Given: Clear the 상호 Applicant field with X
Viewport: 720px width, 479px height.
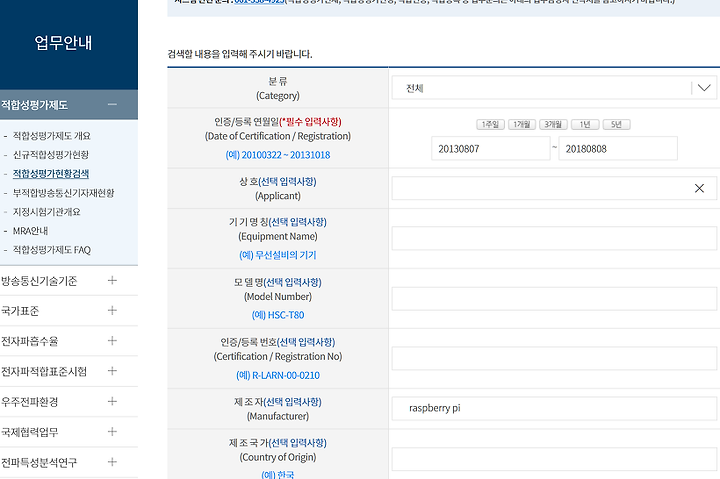Looking at the screenshot, I should pyautogui.click(x=699, y=188).
